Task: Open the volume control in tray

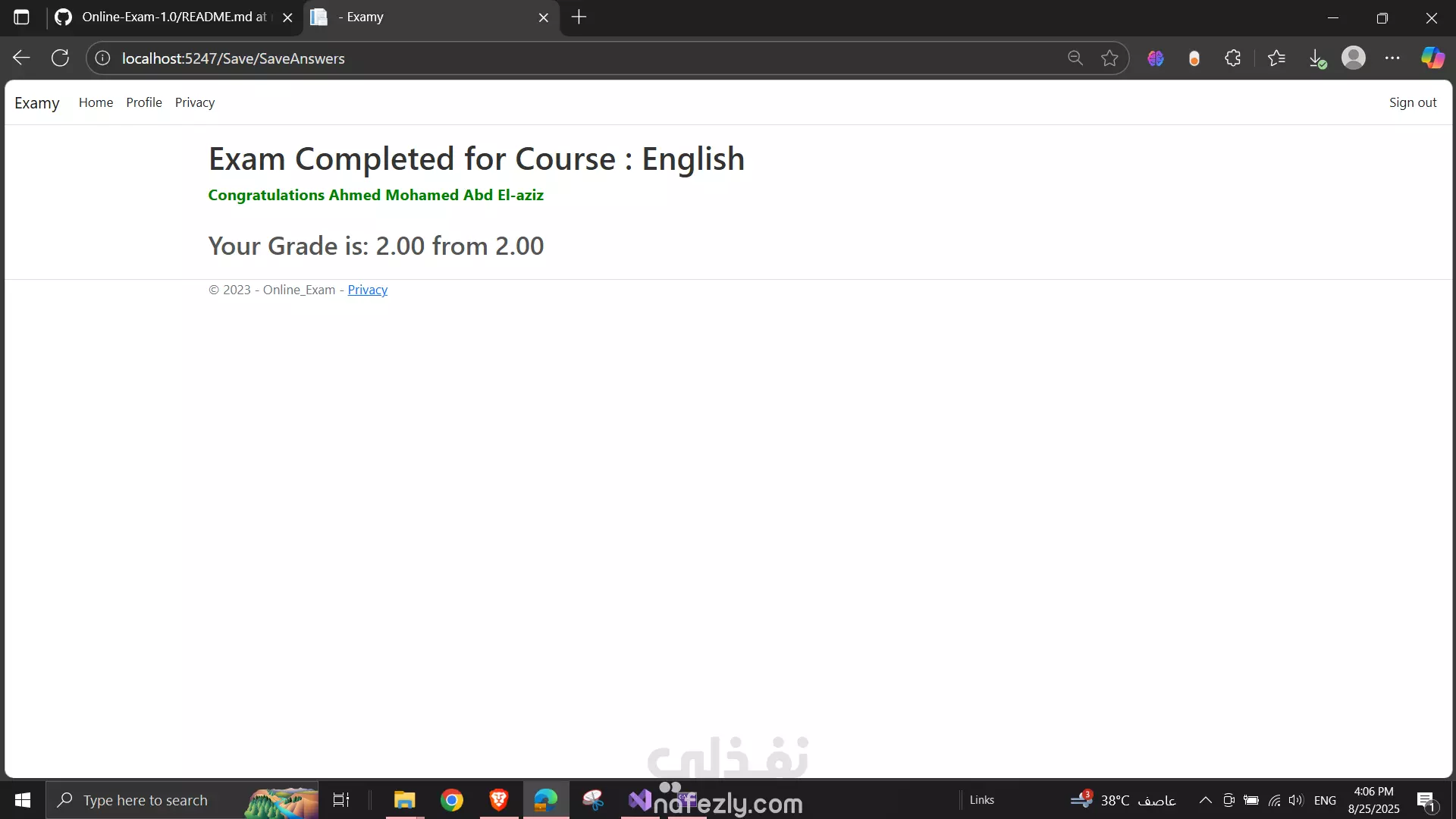Action: coord(1296,800)
